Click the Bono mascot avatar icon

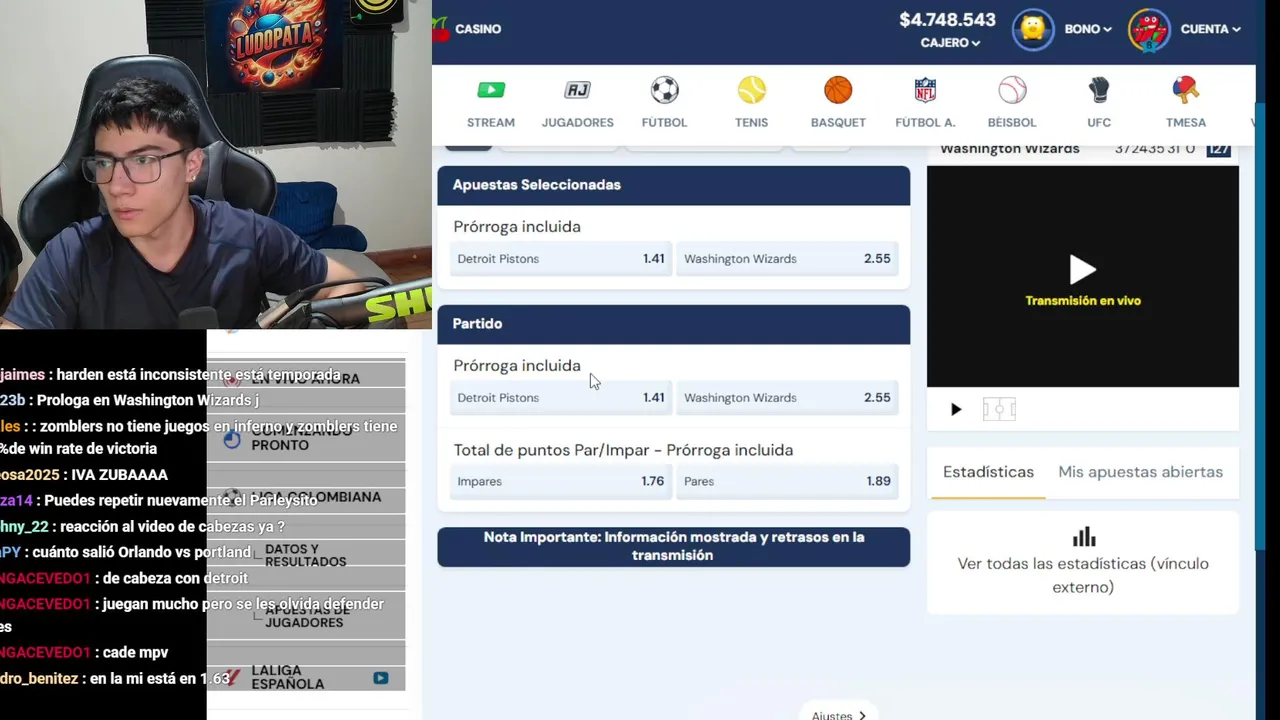tap(1033, 29)
